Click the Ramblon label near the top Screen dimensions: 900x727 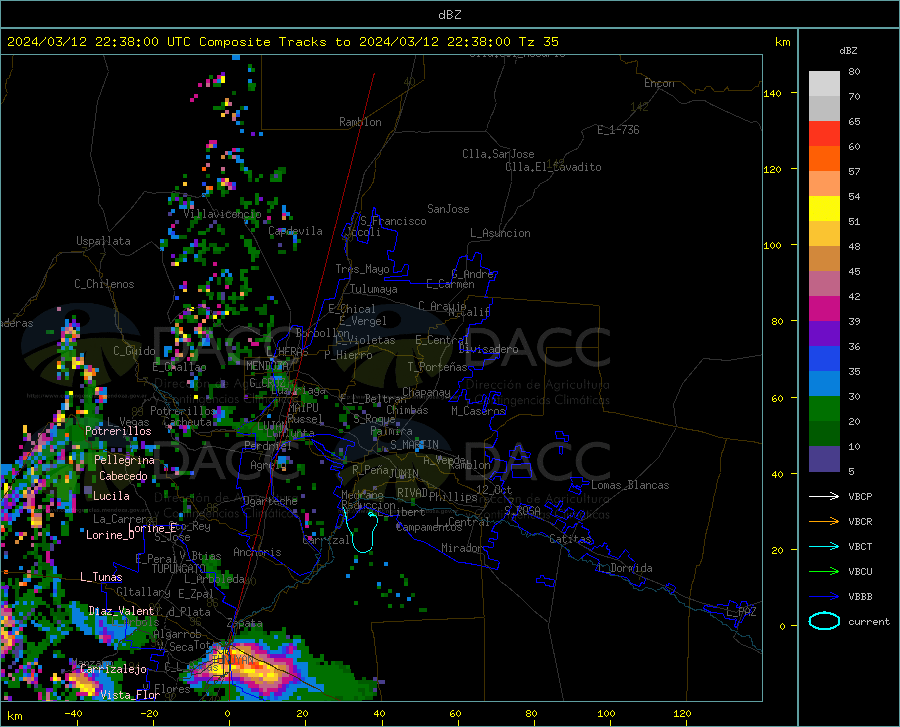click(360, 122)
